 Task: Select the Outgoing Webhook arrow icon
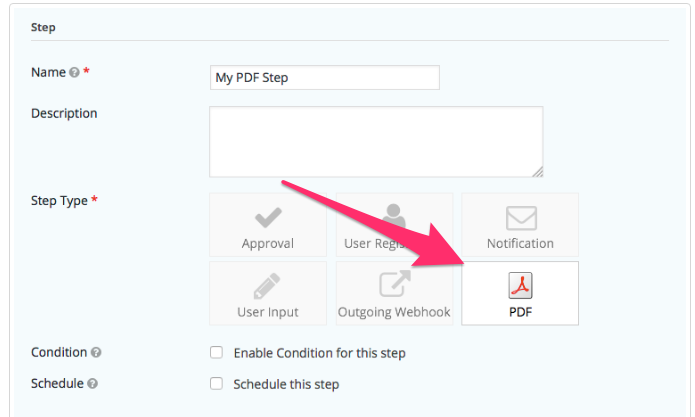point(394,284)
